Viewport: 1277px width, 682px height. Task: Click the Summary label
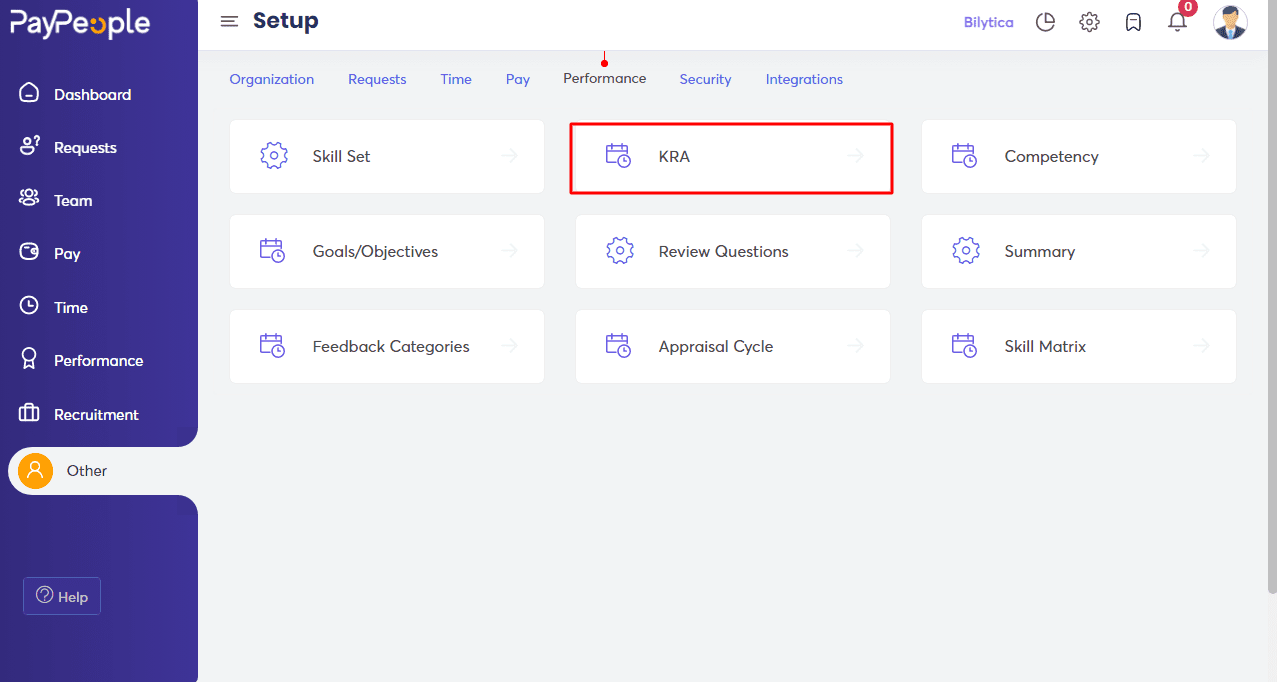pyautogui.click(x=1040, y=251)
